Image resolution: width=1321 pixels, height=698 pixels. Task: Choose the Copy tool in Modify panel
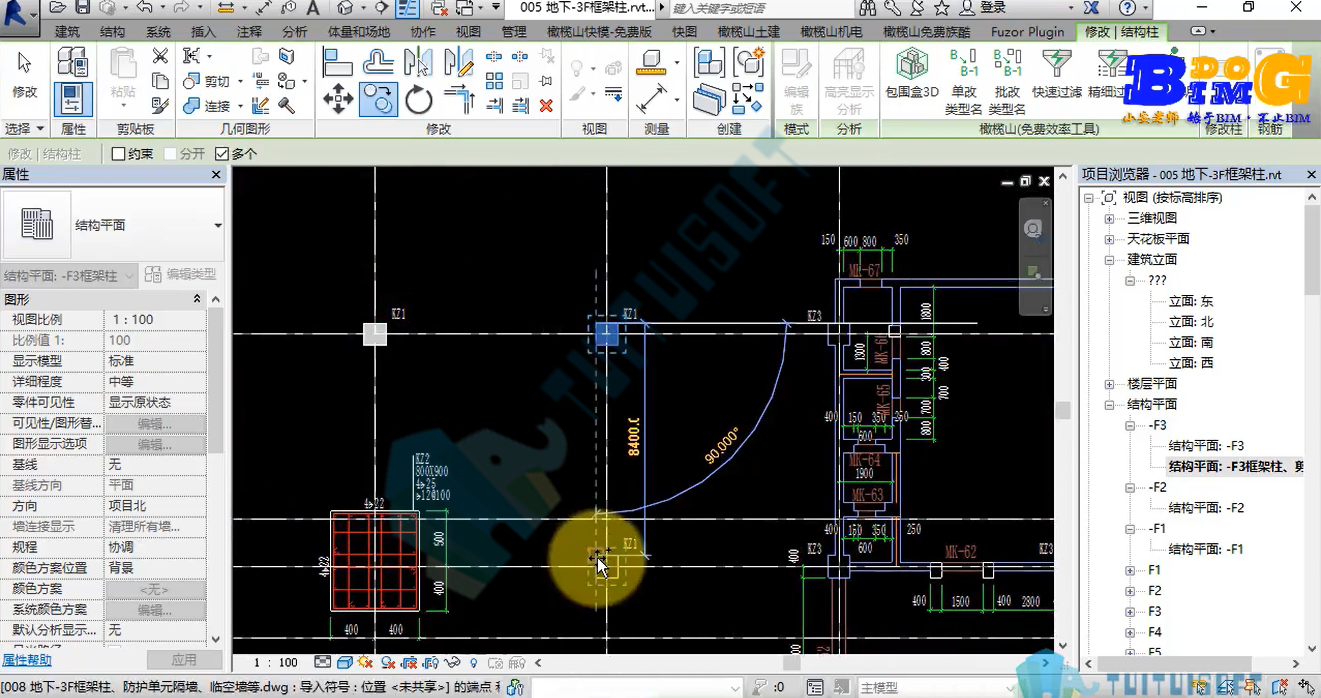(378, 99)
